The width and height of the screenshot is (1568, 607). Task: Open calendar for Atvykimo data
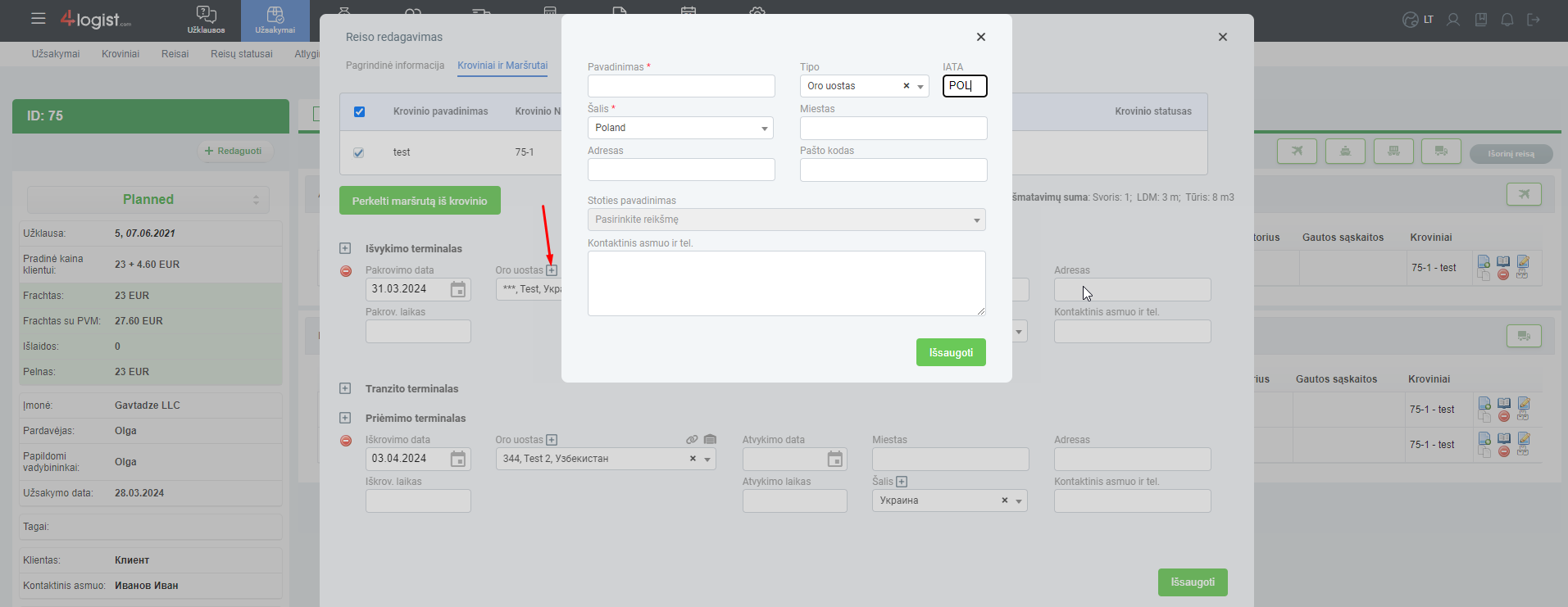point(834,459)
